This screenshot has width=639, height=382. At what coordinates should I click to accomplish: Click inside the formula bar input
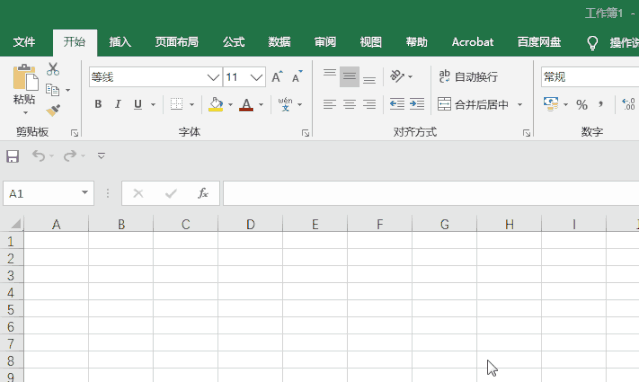pos(431,193)
